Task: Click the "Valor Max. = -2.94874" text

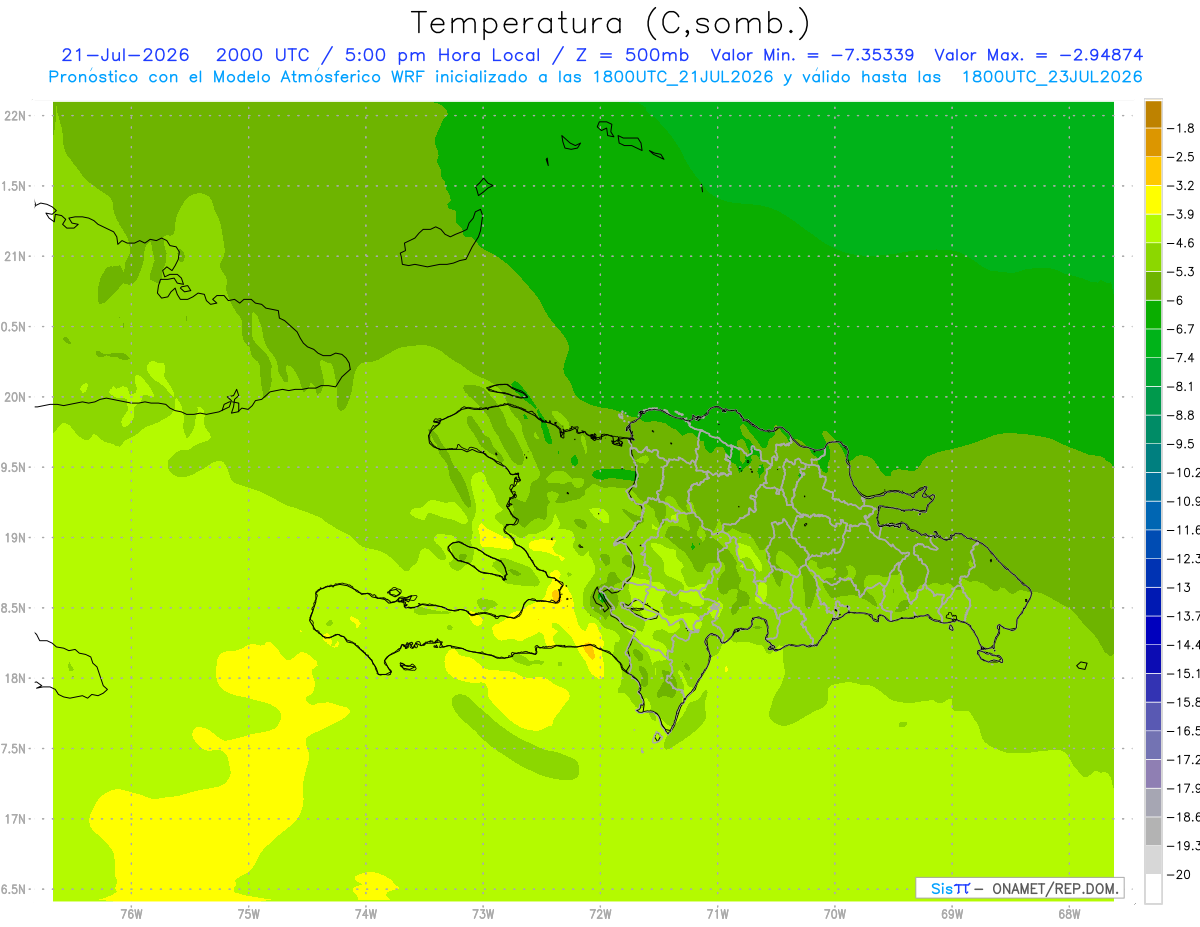Action: click(x=1038, y=55)
